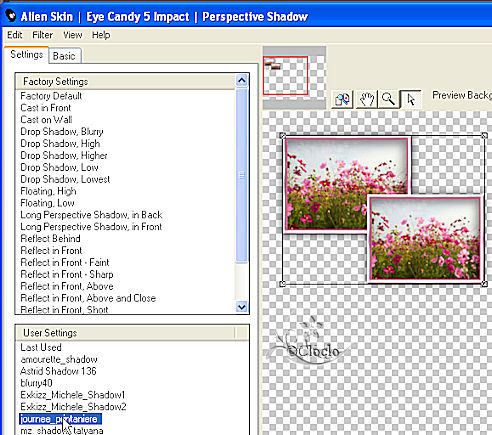Select Reflect in Front, Short preset
Image resolution: width=492 pixels, height=435 pixels.
tap(64, 310)
